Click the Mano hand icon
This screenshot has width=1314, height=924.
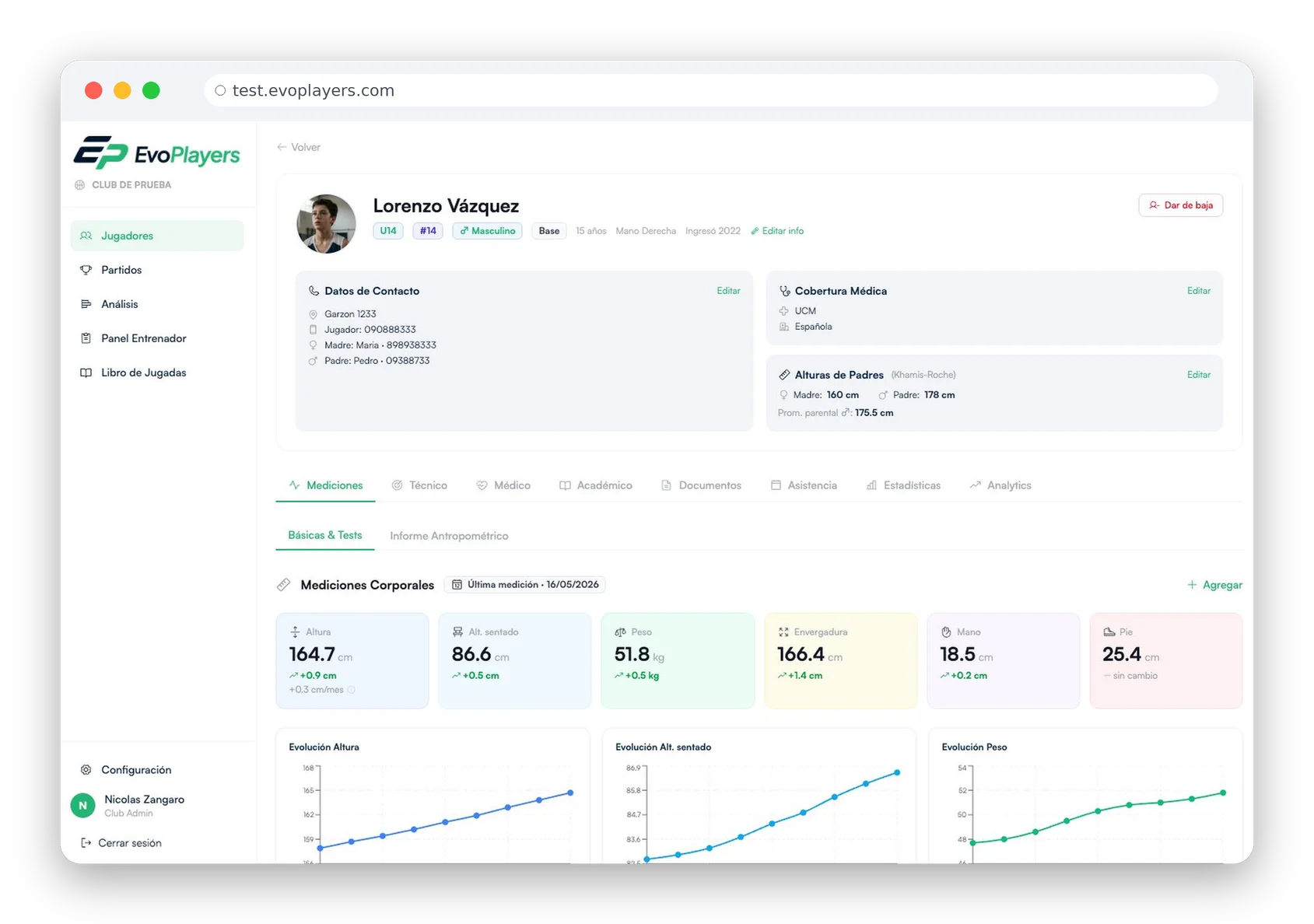click(x=946, y=632)
